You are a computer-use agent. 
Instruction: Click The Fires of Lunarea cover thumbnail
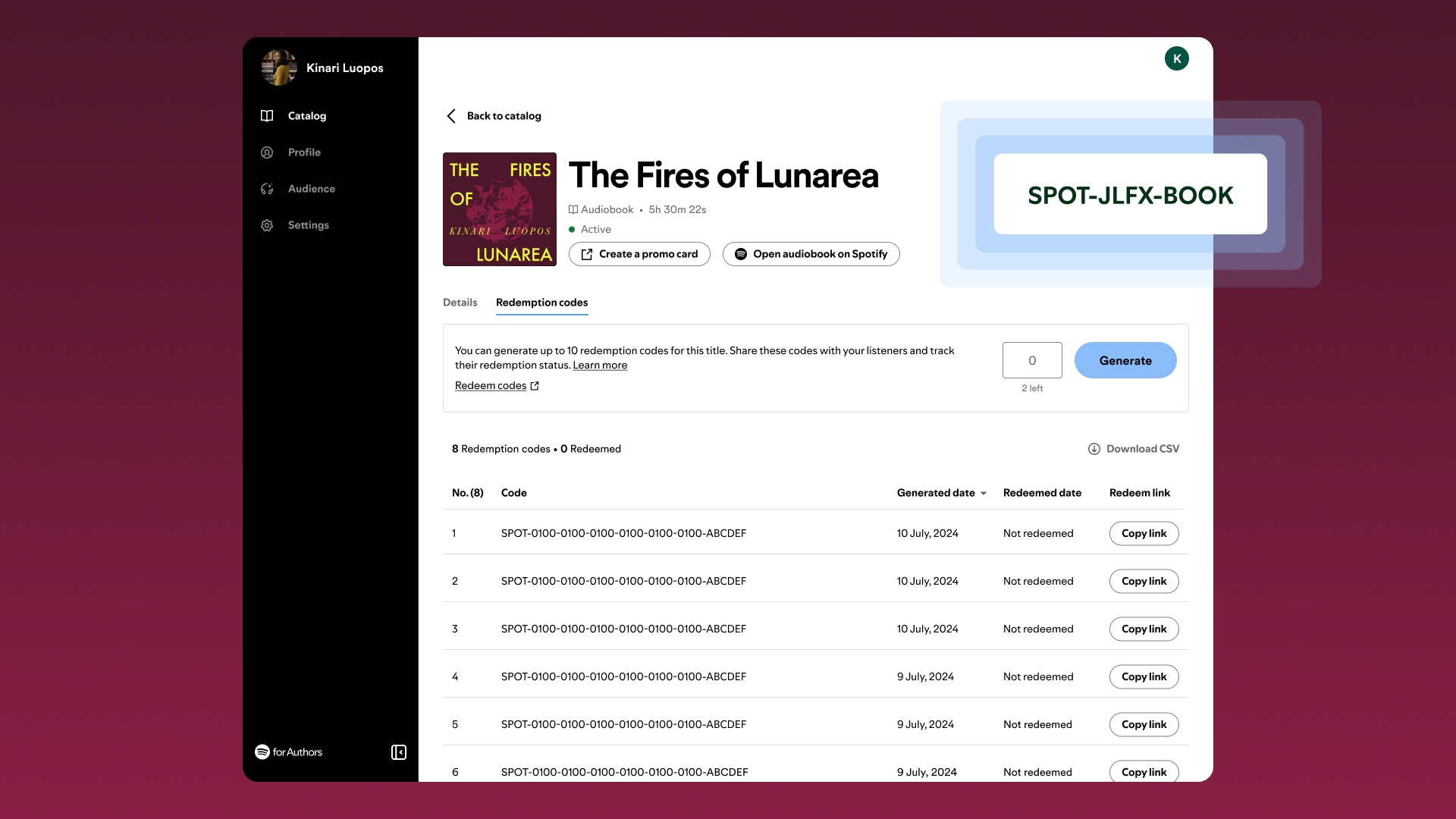pos(499,209)
